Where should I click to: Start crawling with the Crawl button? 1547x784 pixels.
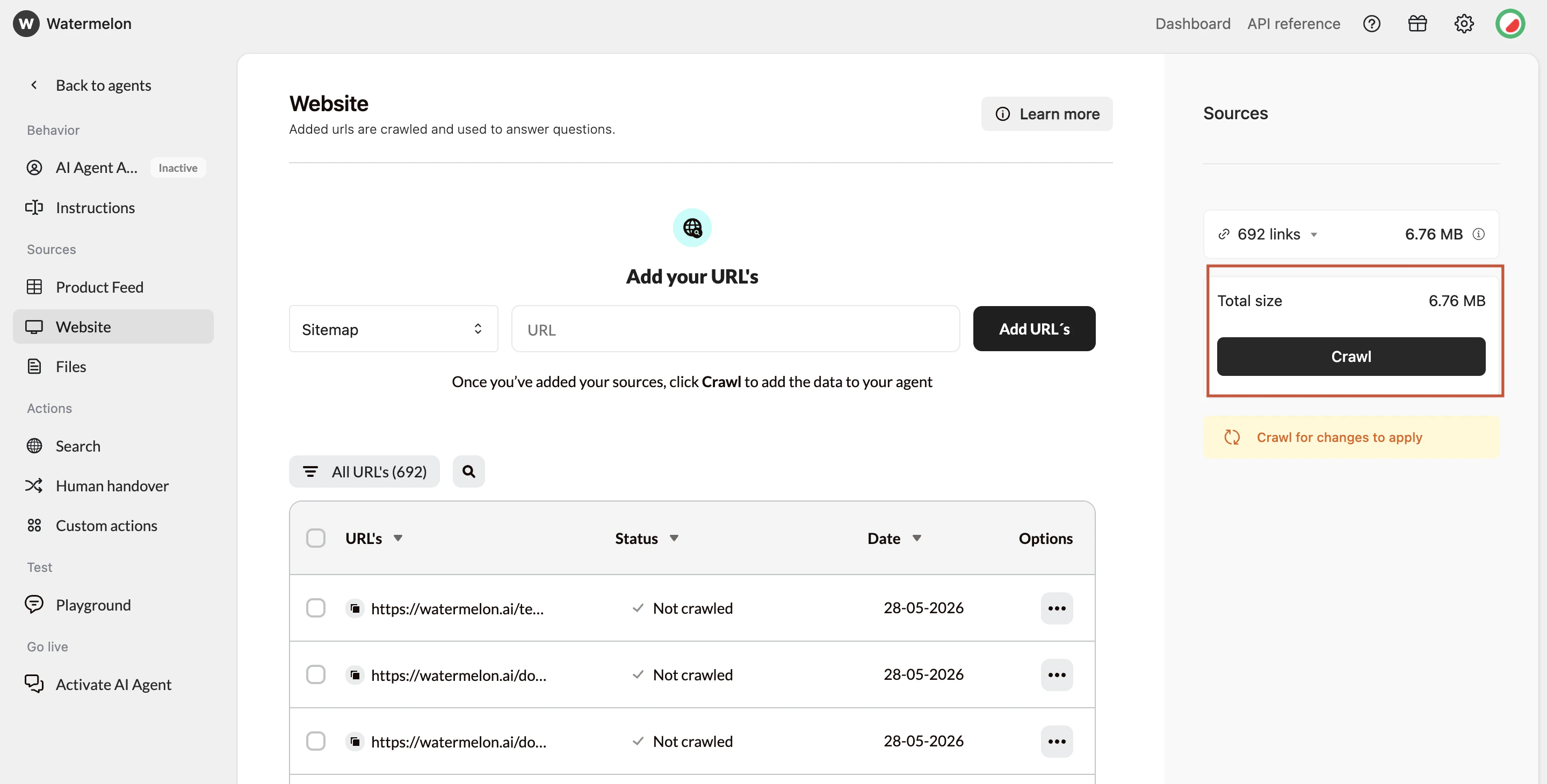[1350, 357]
